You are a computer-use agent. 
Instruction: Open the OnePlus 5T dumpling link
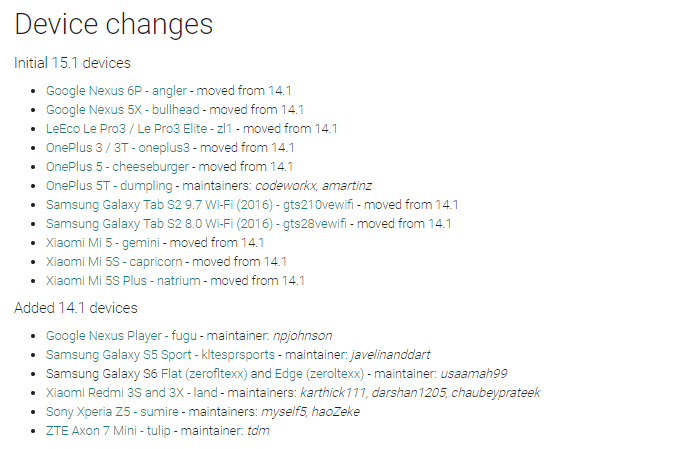[109, 186]
